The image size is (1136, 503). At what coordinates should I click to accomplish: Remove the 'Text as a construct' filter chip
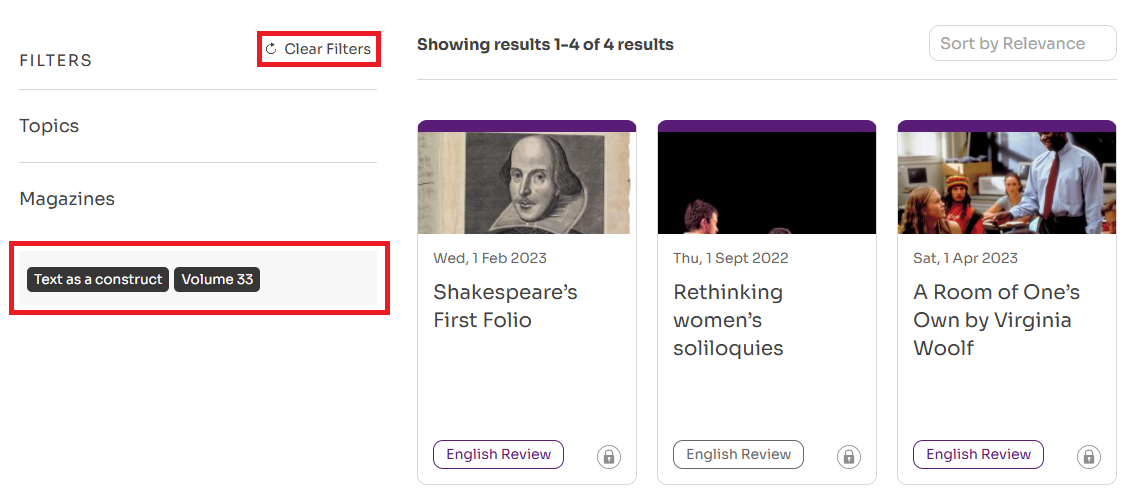pyautogui.click(x=98, y=279)
